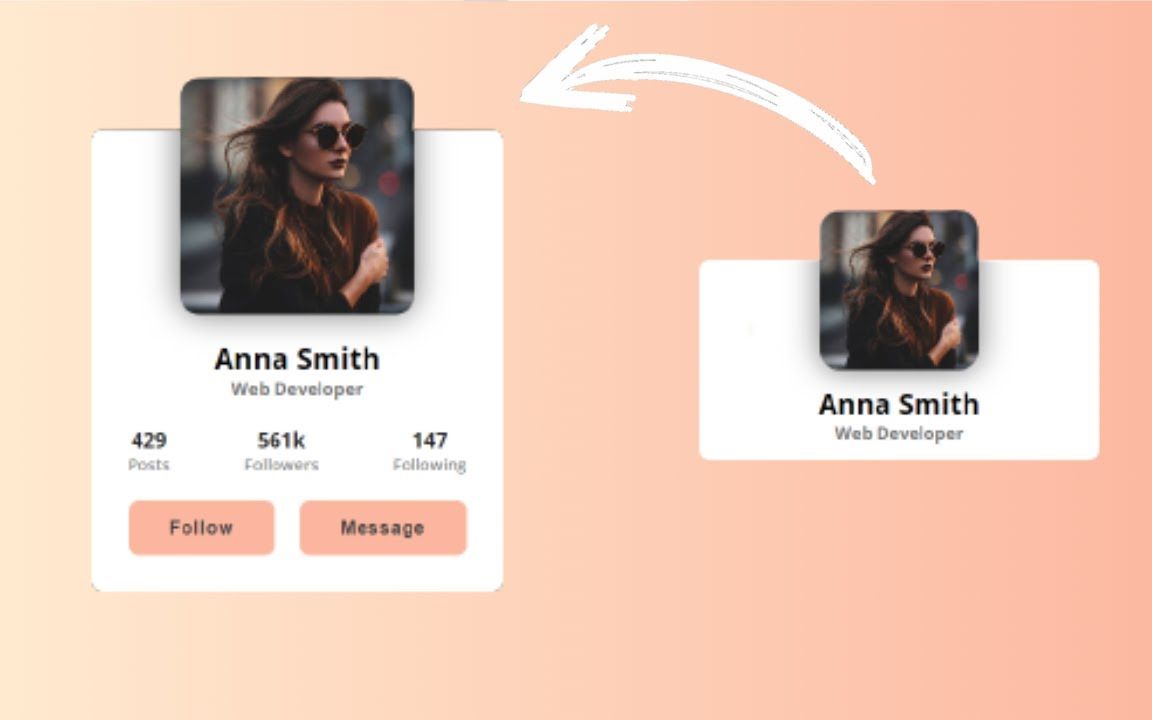Screen dimensions: 1152x720
Task: Open the small profile photo on right card
Action: (899, 289)
